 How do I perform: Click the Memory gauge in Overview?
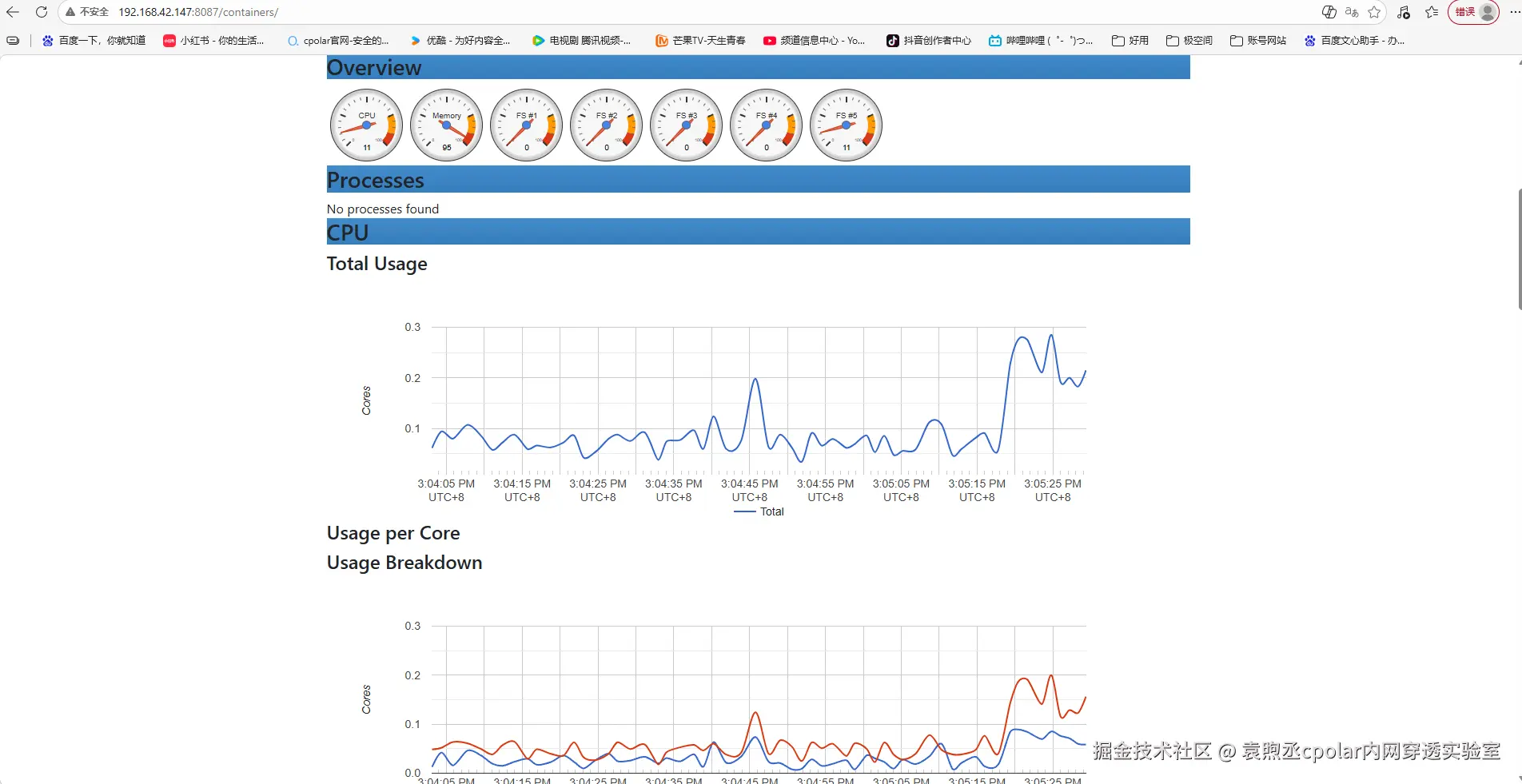pyautogui.click(x=447, y=125)
